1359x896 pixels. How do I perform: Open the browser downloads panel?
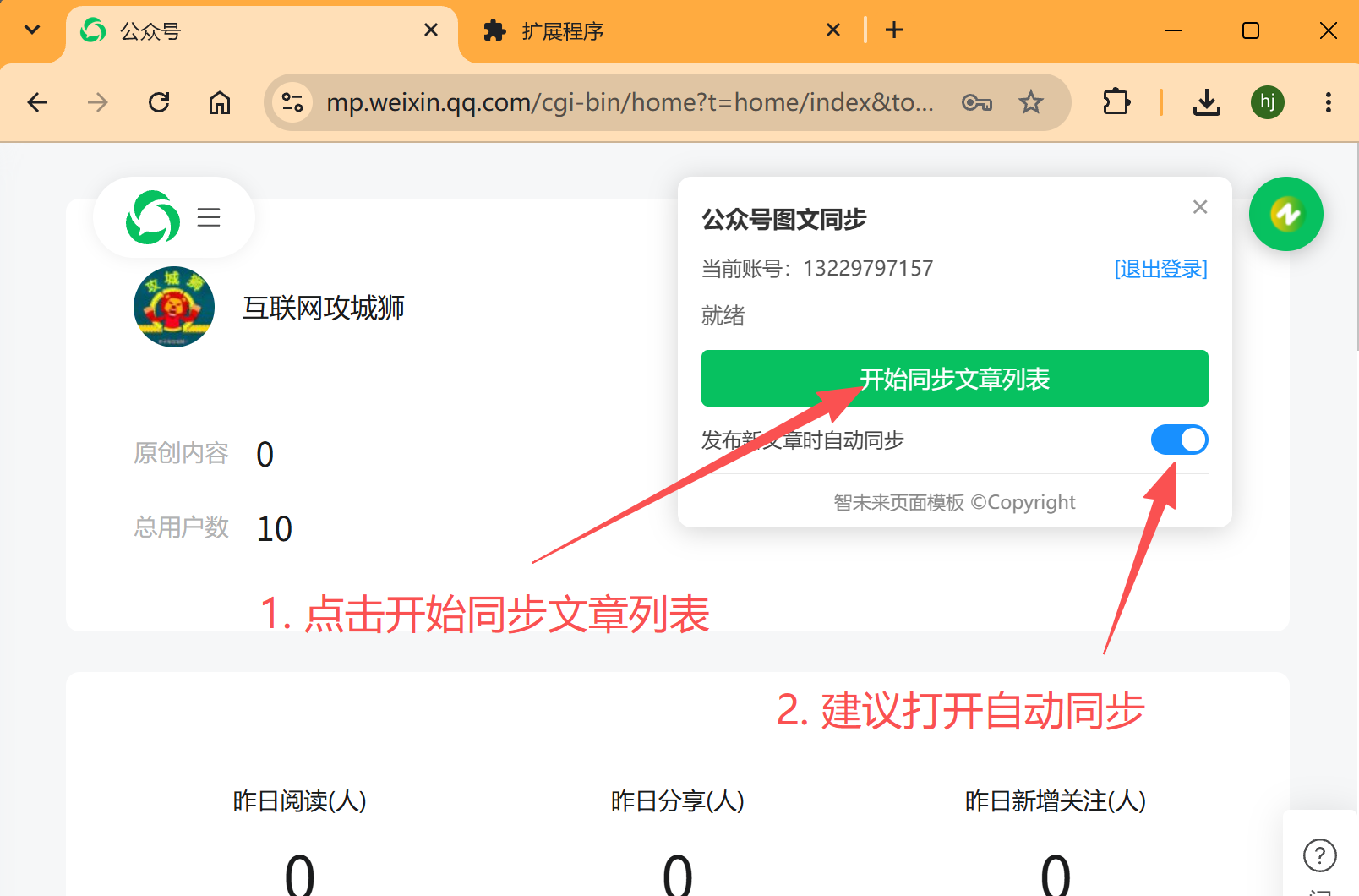tap(1207, 102)
